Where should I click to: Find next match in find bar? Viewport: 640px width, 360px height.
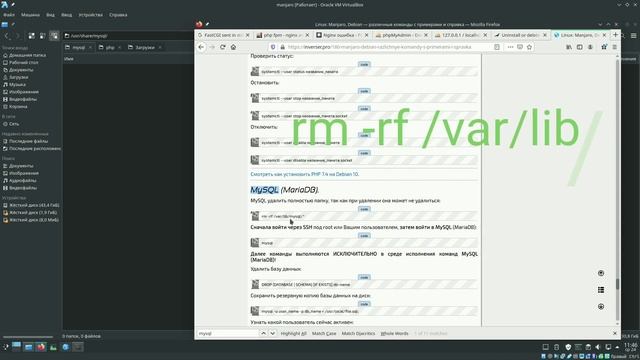coord(273,333)
